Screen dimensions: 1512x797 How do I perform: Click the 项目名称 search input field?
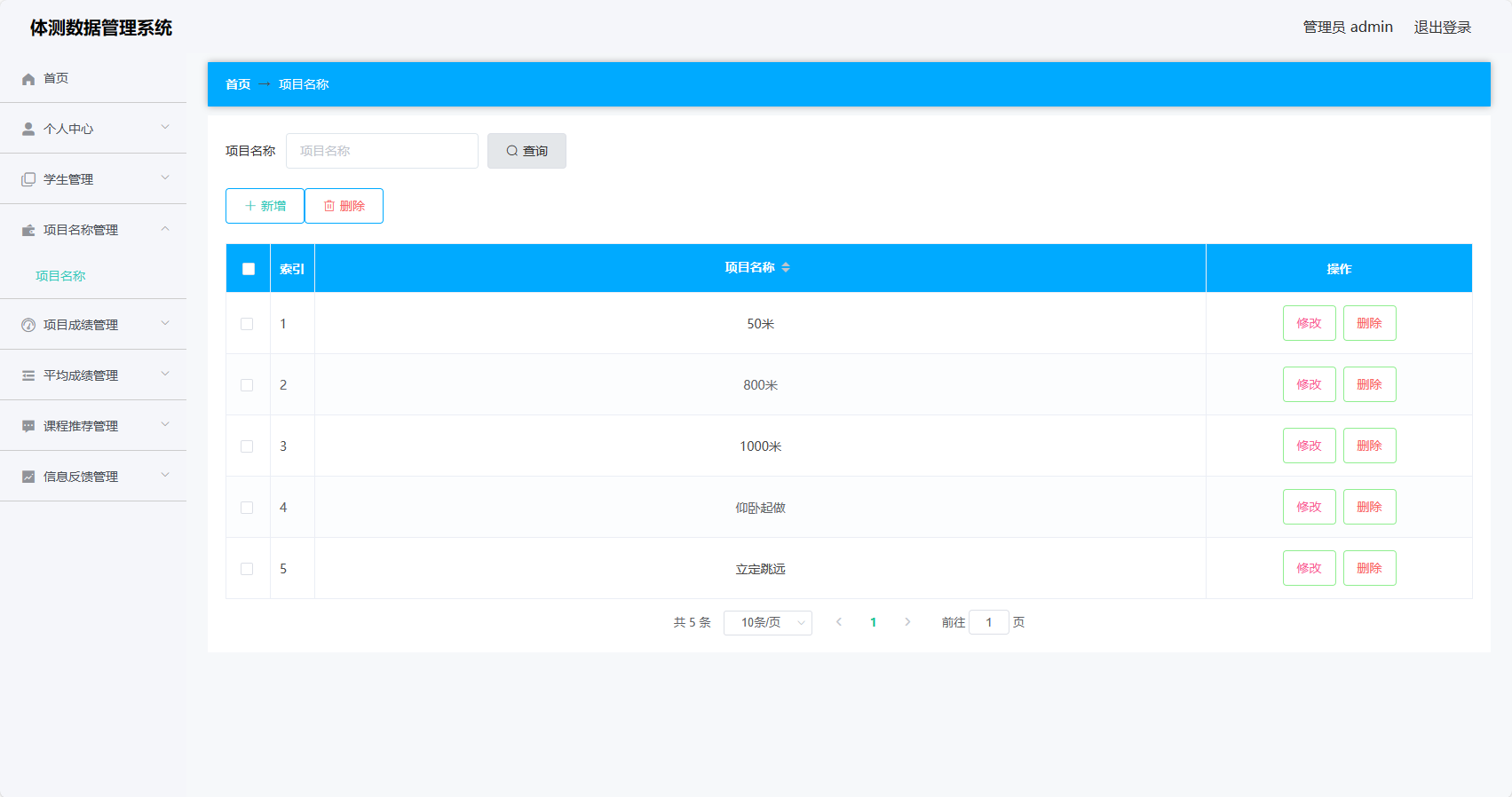tap(382, 151)
